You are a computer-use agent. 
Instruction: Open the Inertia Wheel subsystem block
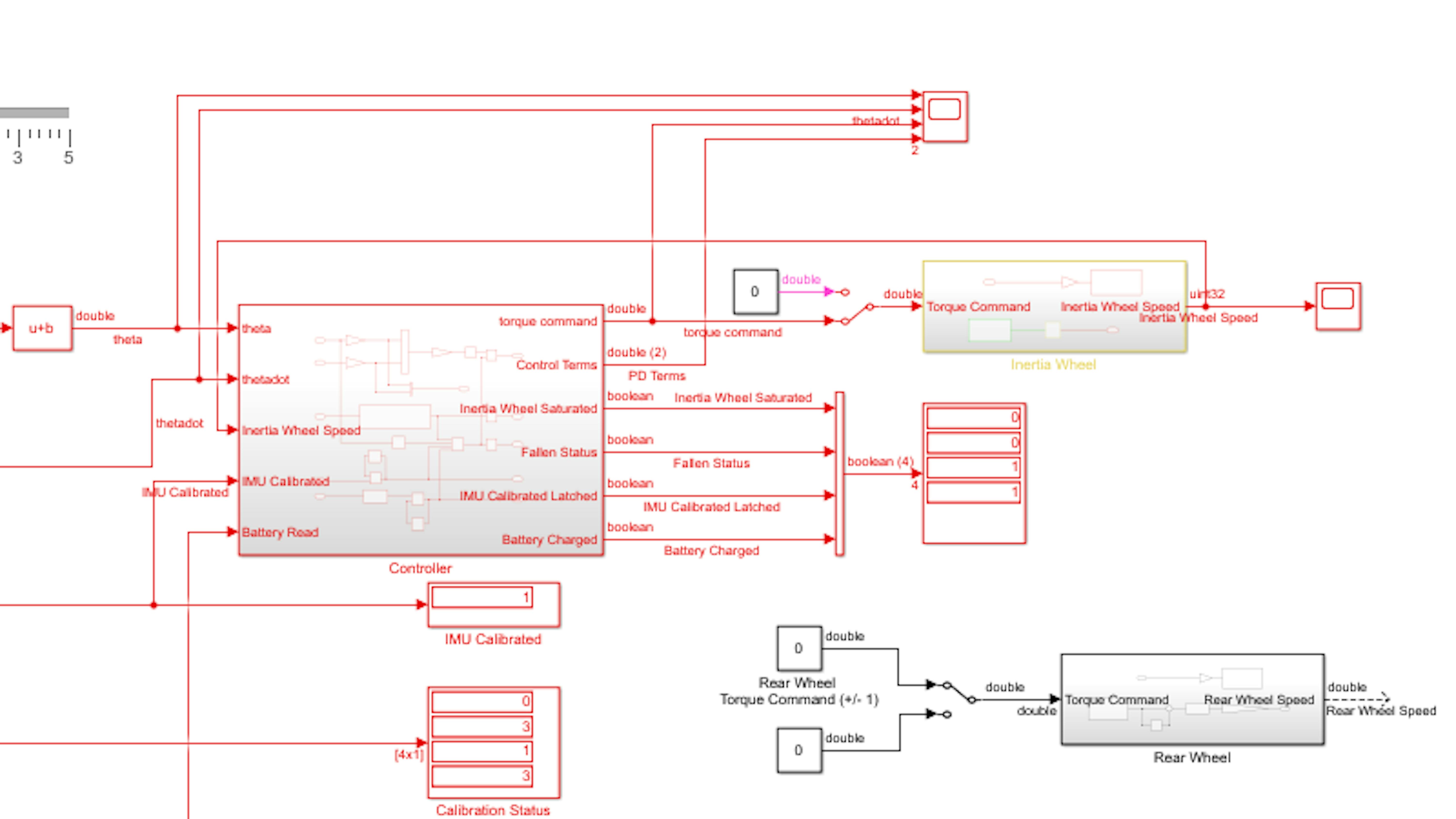point(1054,306)
